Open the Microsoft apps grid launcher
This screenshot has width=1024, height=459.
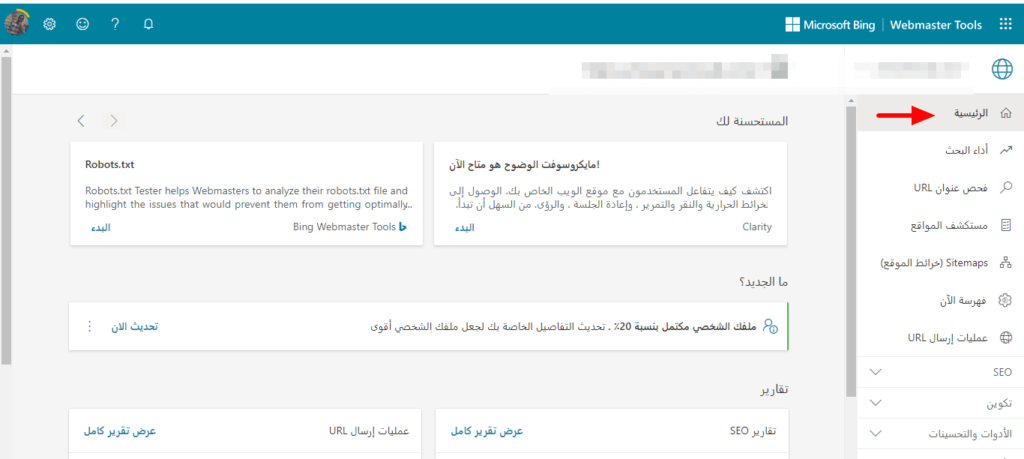click(1005, 25)
